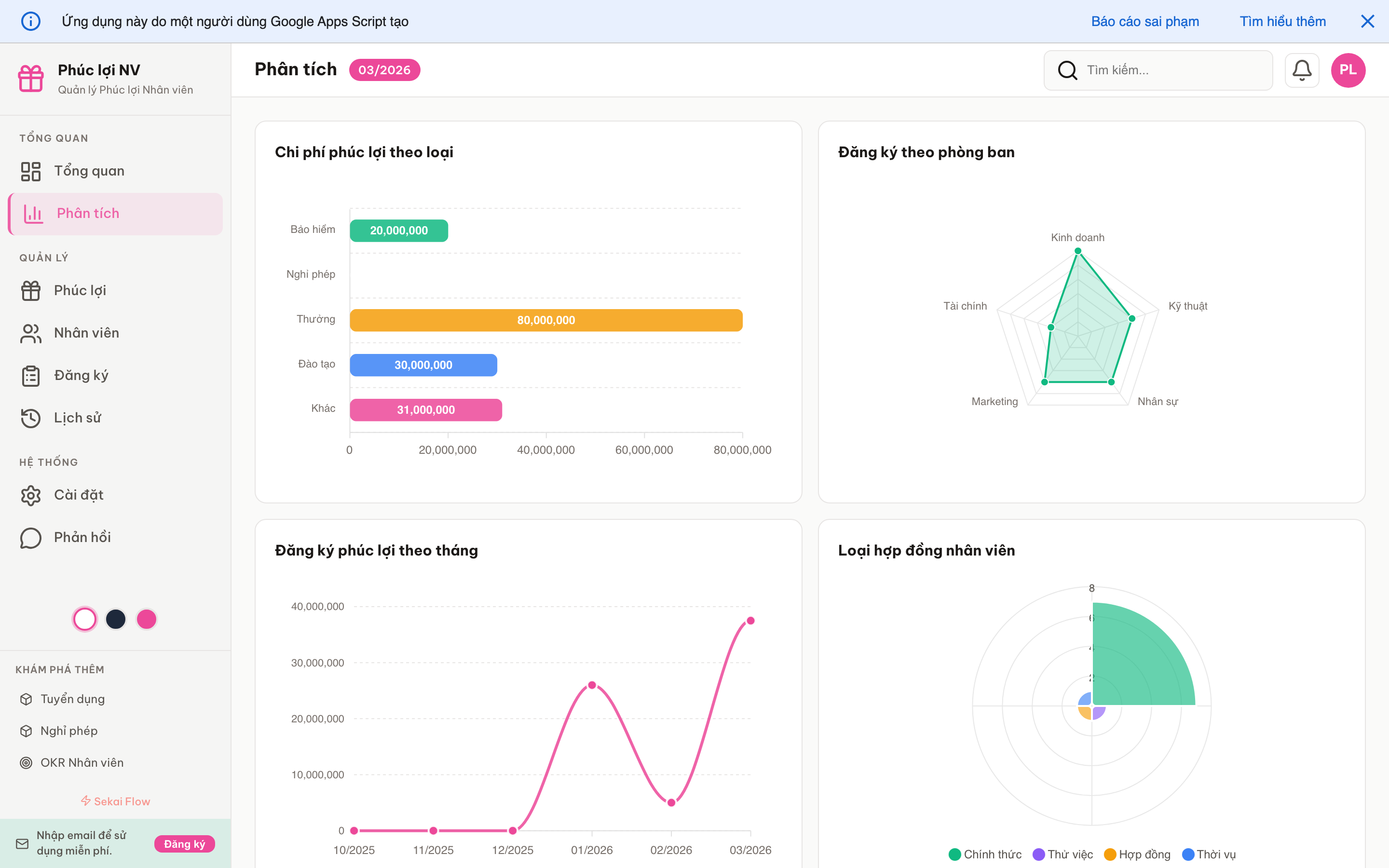The image size is (1389, 868).
Task: Click the PL user avatar
Action: [1348, 70]
